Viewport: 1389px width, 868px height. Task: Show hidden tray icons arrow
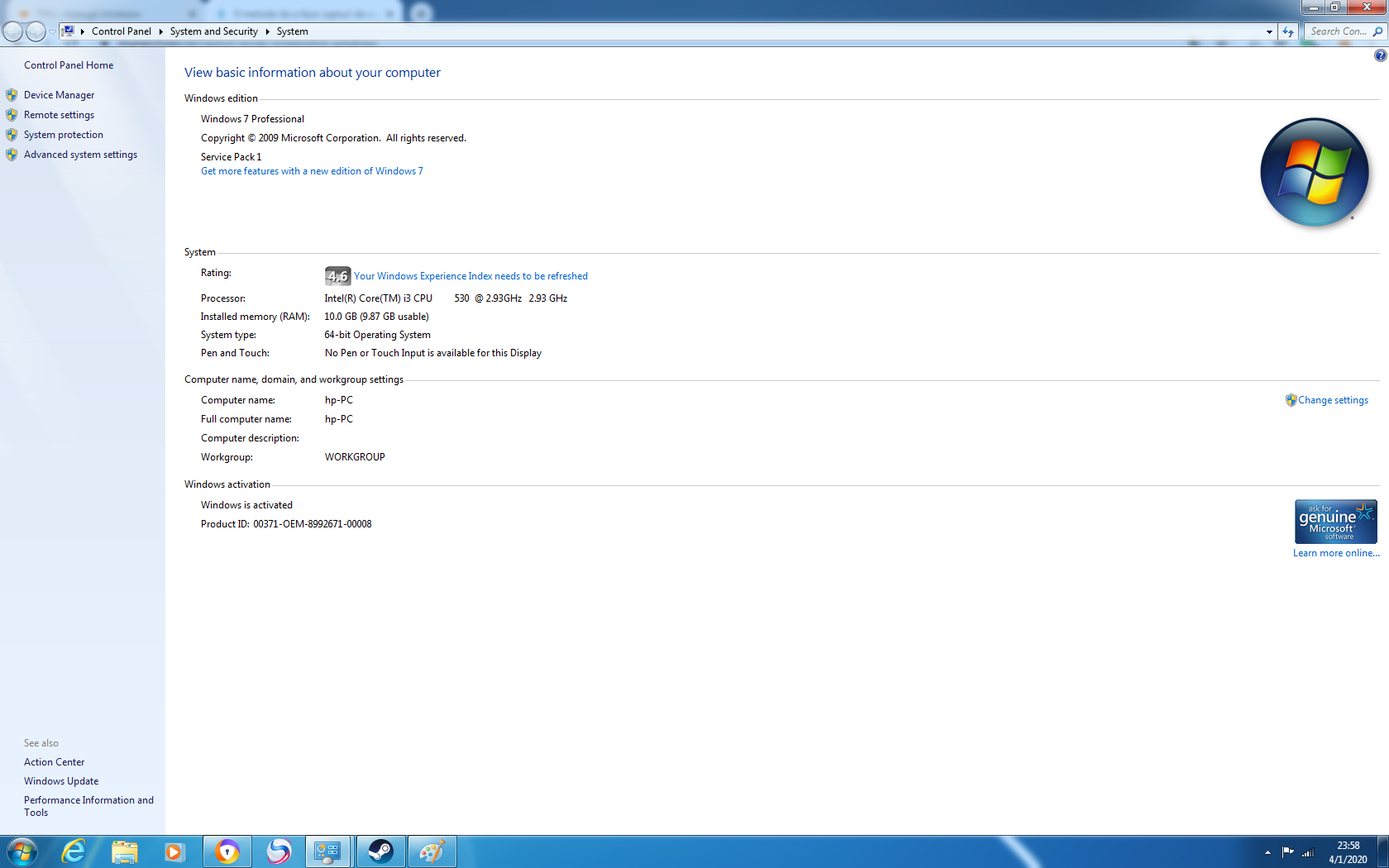1267,852
